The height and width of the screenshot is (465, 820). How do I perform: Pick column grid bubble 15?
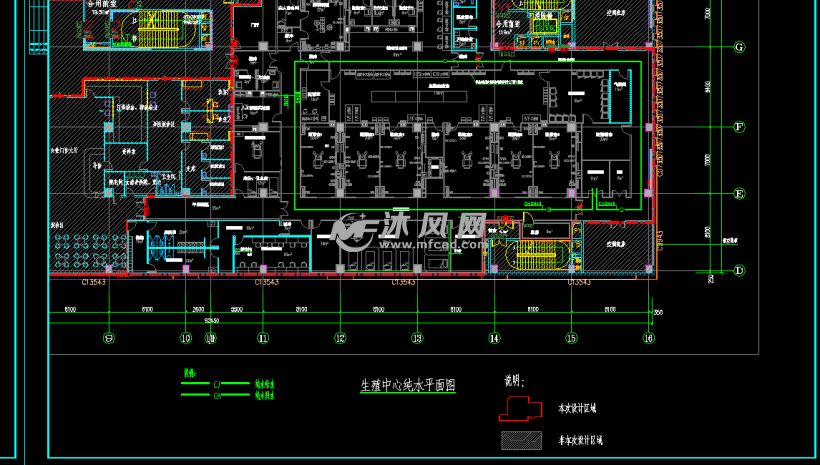point(571,338)
